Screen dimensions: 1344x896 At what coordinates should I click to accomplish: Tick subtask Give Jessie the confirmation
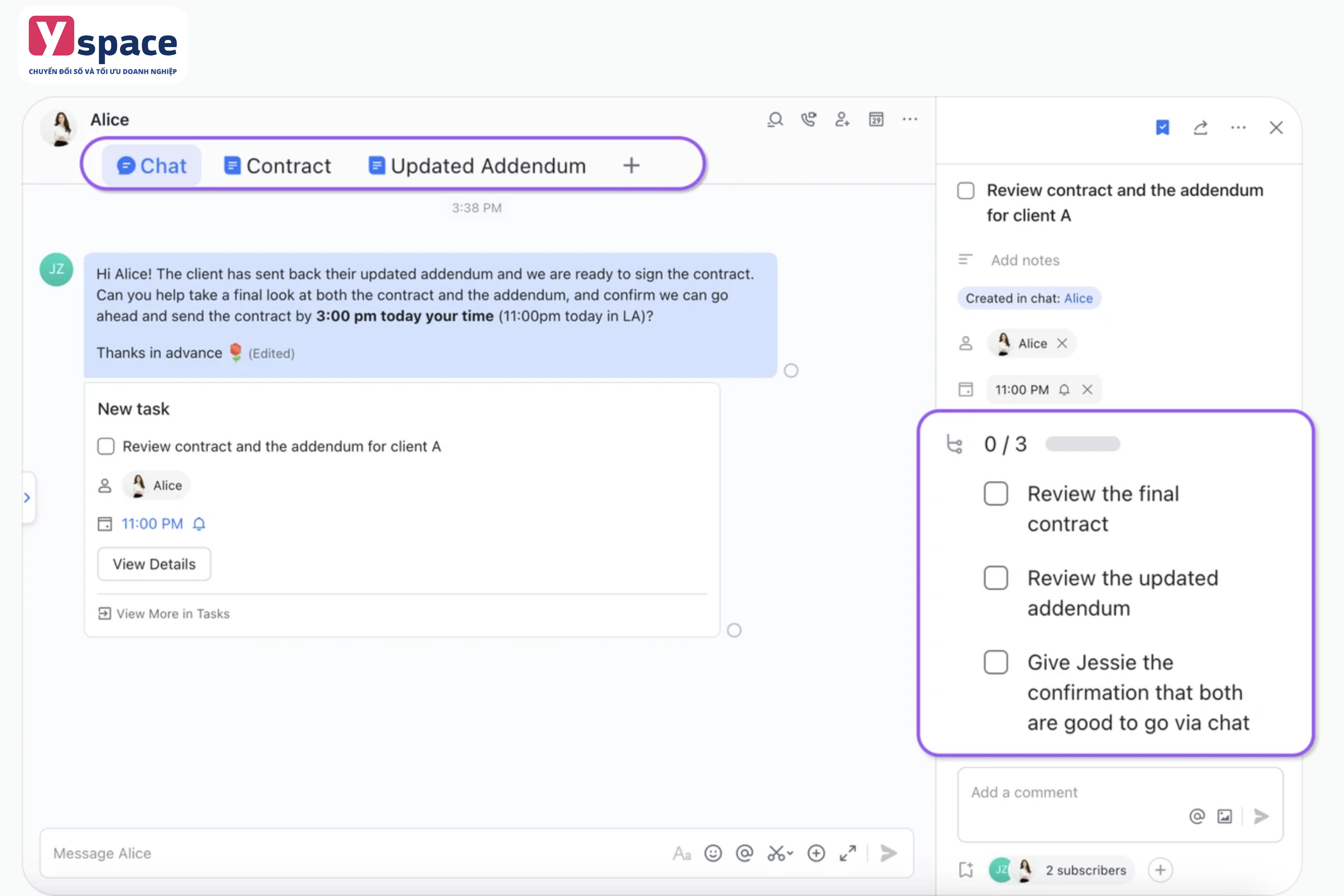996,662
